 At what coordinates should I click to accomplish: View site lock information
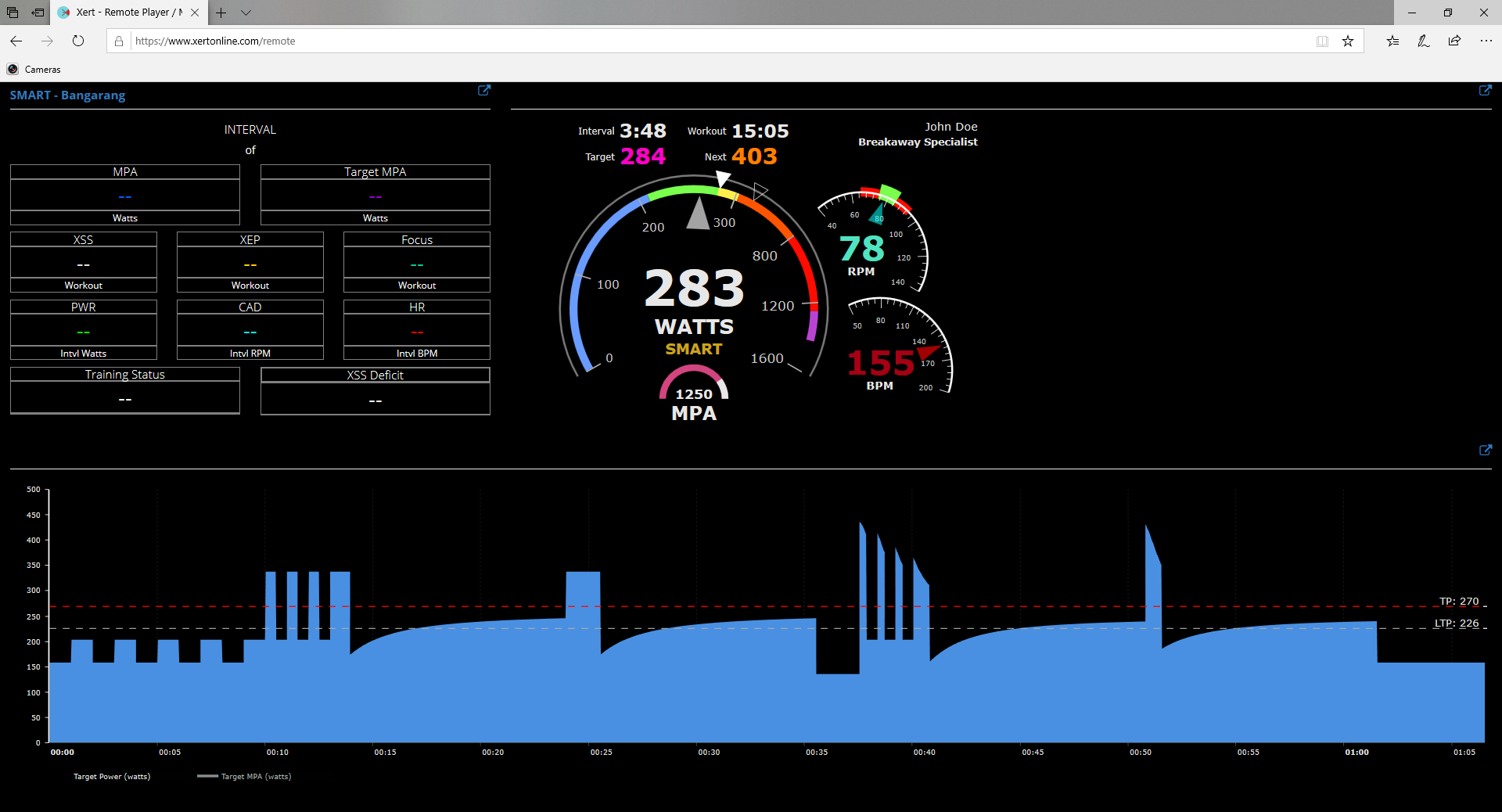point(119,41)
